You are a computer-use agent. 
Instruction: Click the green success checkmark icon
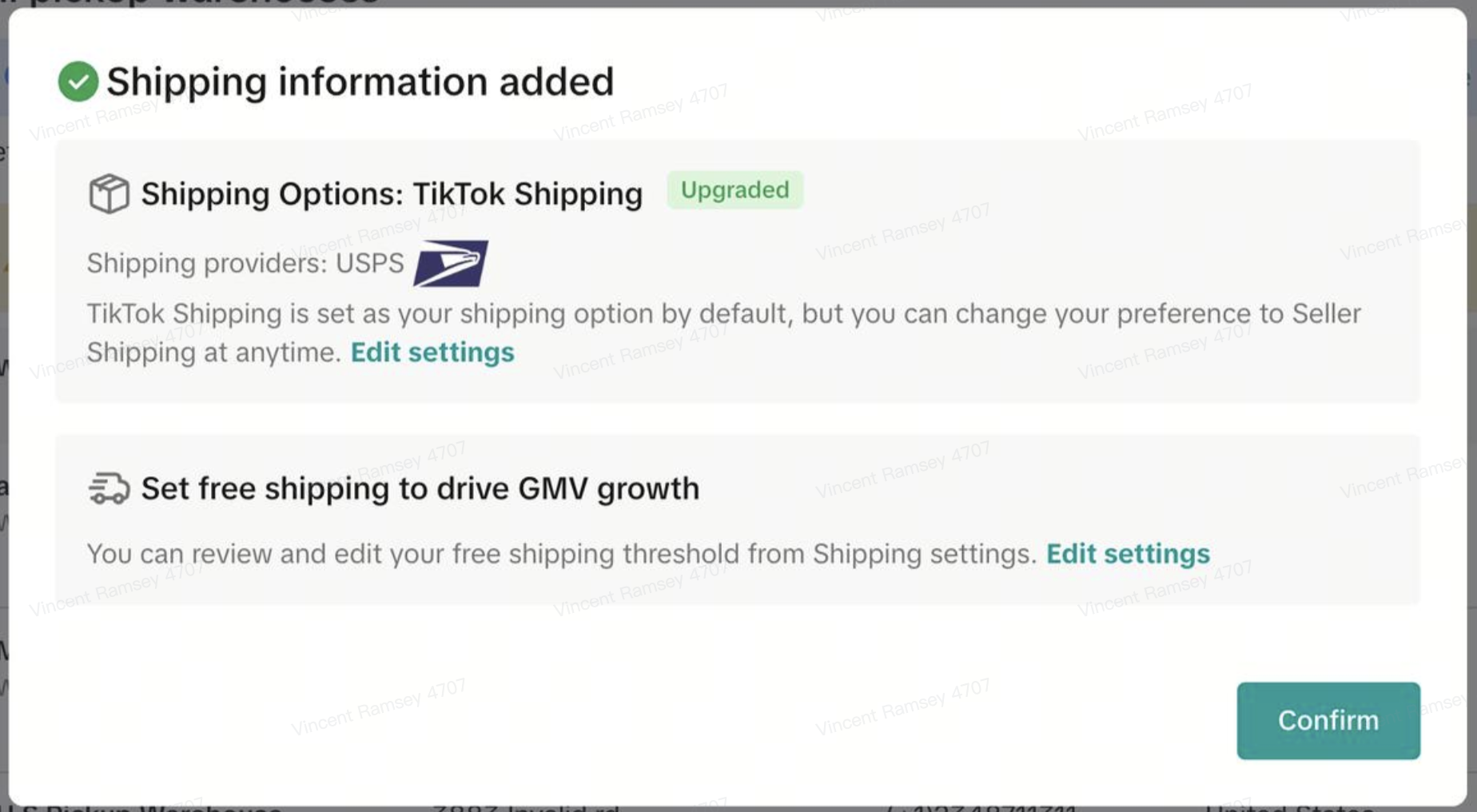(x=78, y=82)
